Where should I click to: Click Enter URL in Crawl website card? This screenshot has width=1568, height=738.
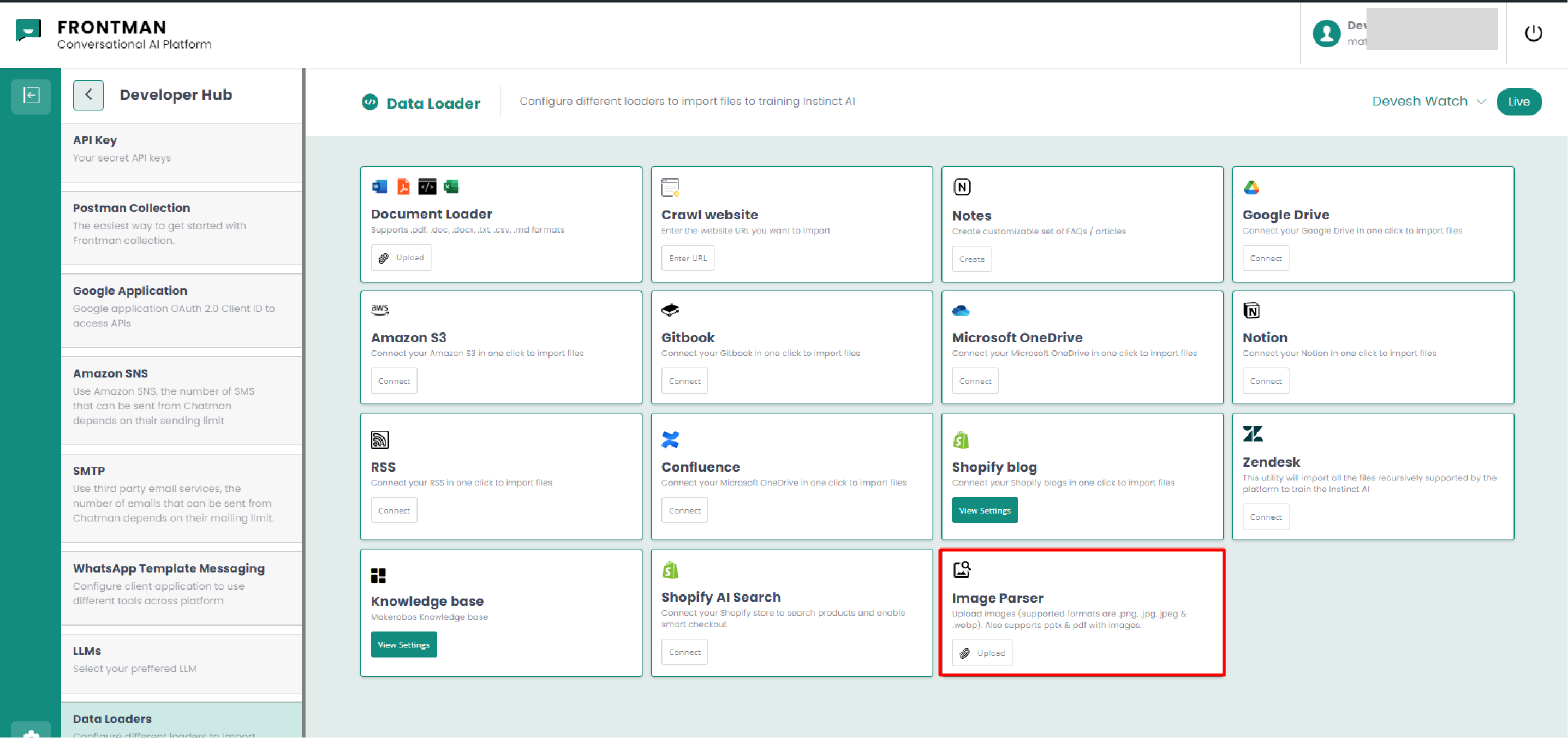(x=688, y=258)
